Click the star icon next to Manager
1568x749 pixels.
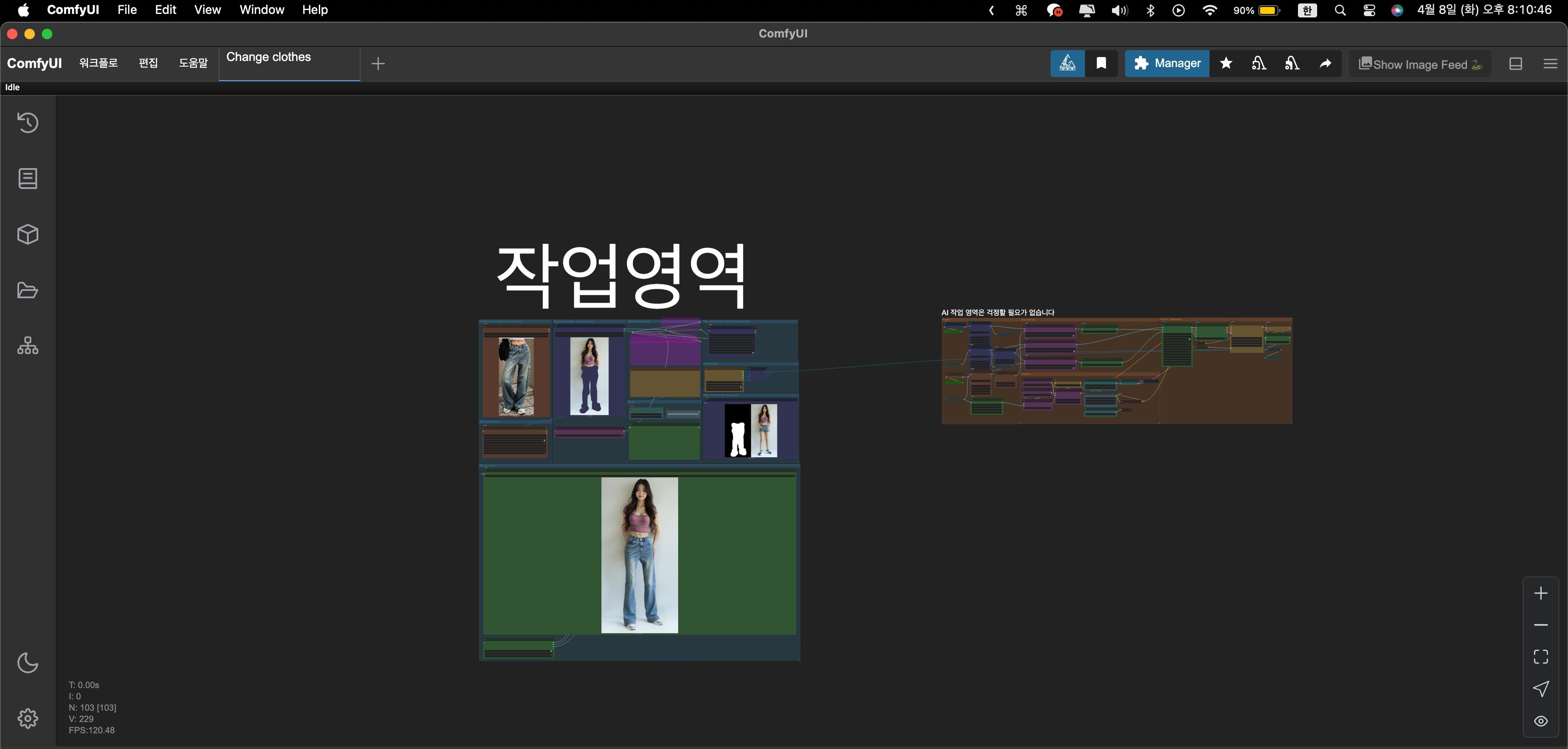(1226, 63)
